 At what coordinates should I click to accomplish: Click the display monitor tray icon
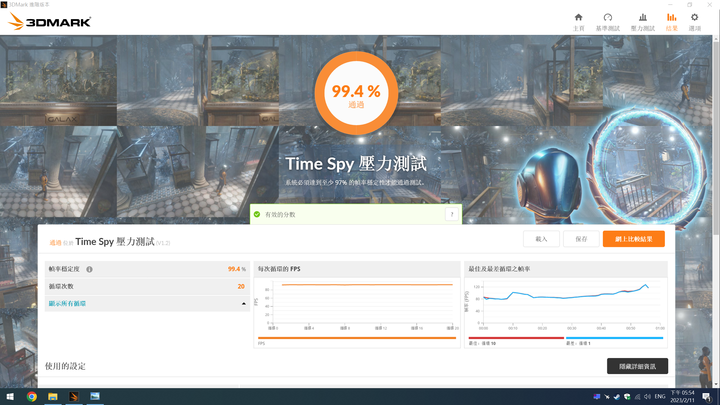click(596, 397)
